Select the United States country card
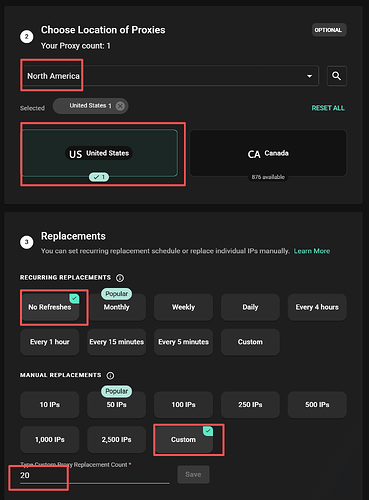Screen dimensions: 369x500 coord(100,153)
